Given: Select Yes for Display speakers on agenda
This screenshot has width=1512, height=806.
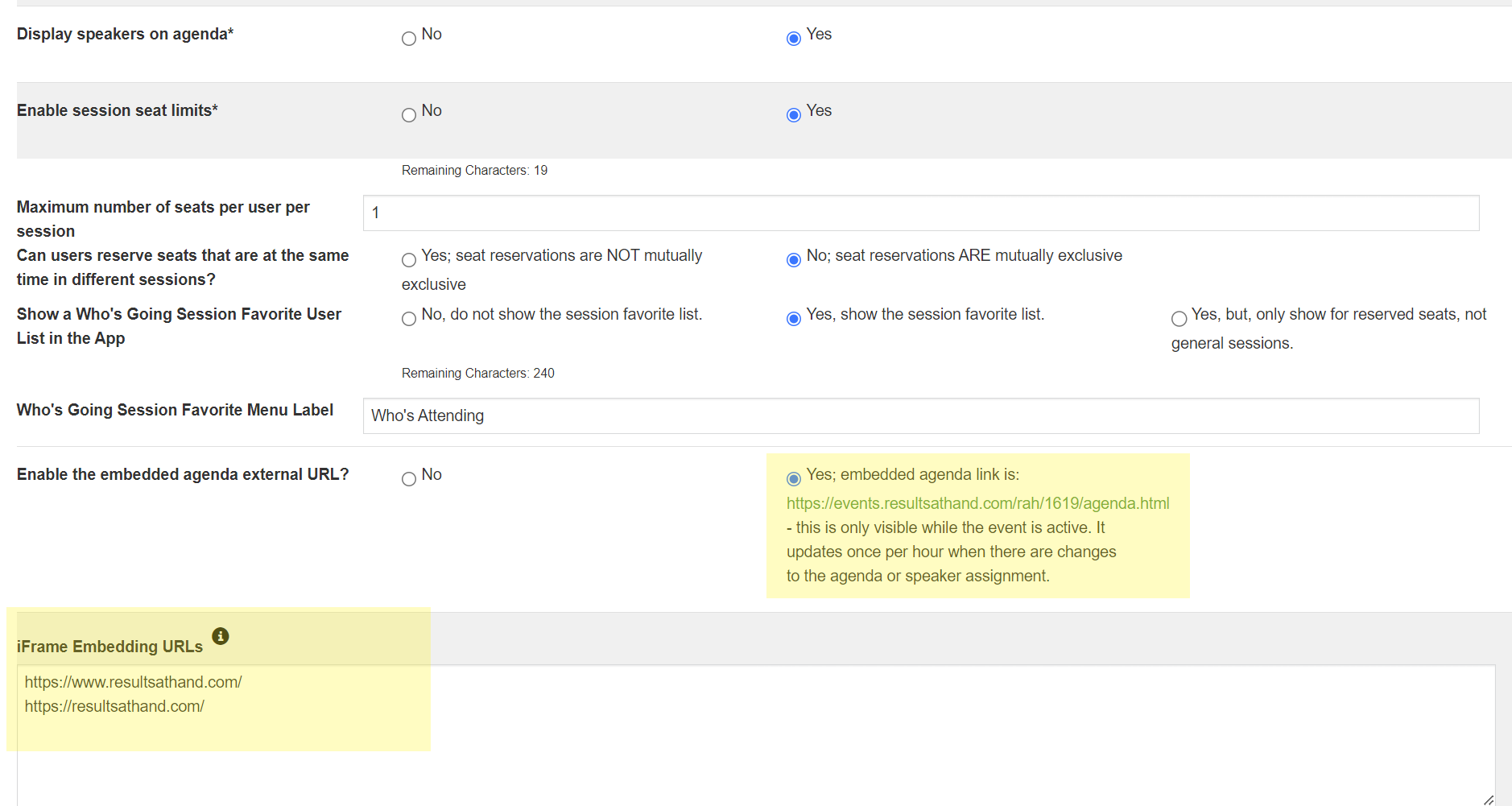Looking at the screenshot, I should (x=794, y=39).
